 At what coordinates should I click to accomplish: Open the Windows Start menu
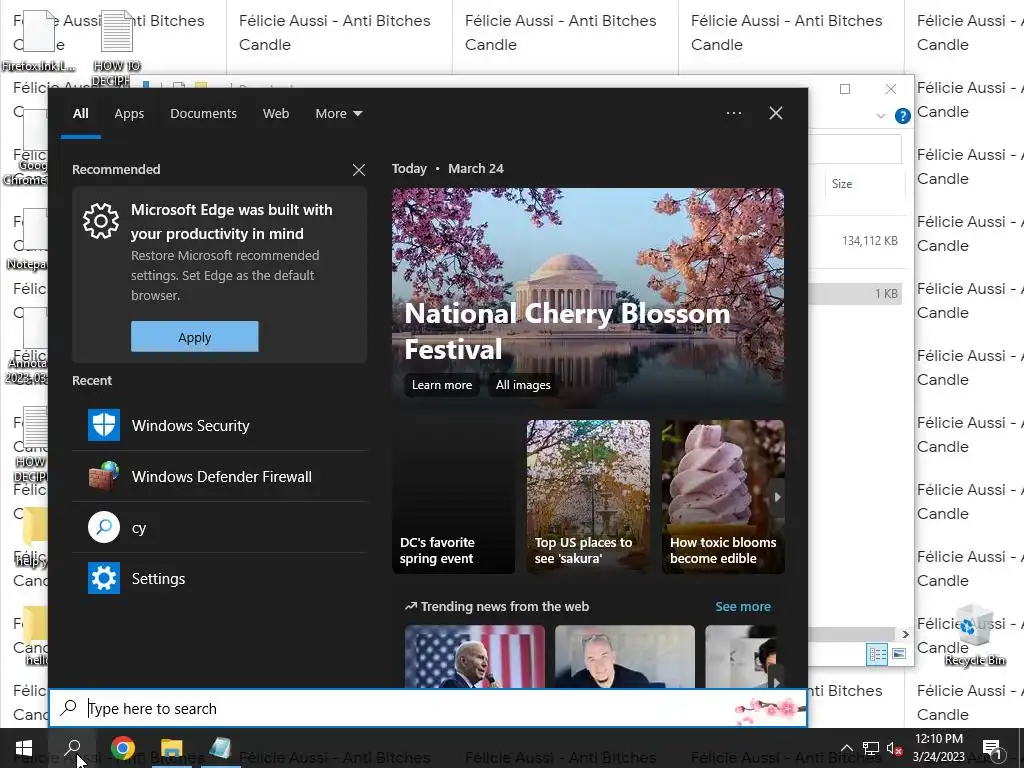24,748
